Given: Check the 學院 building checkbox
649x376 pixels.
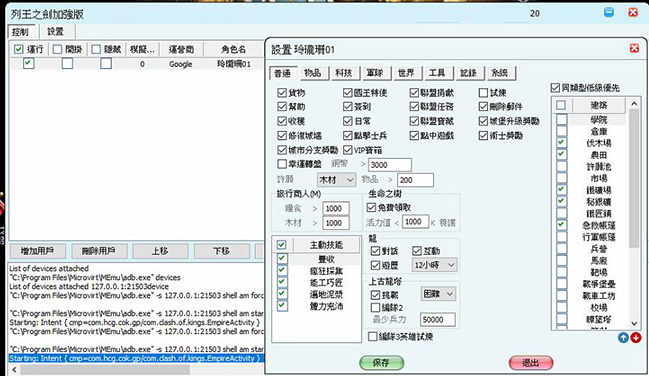Looking at the screenshot, I should 561,120.
